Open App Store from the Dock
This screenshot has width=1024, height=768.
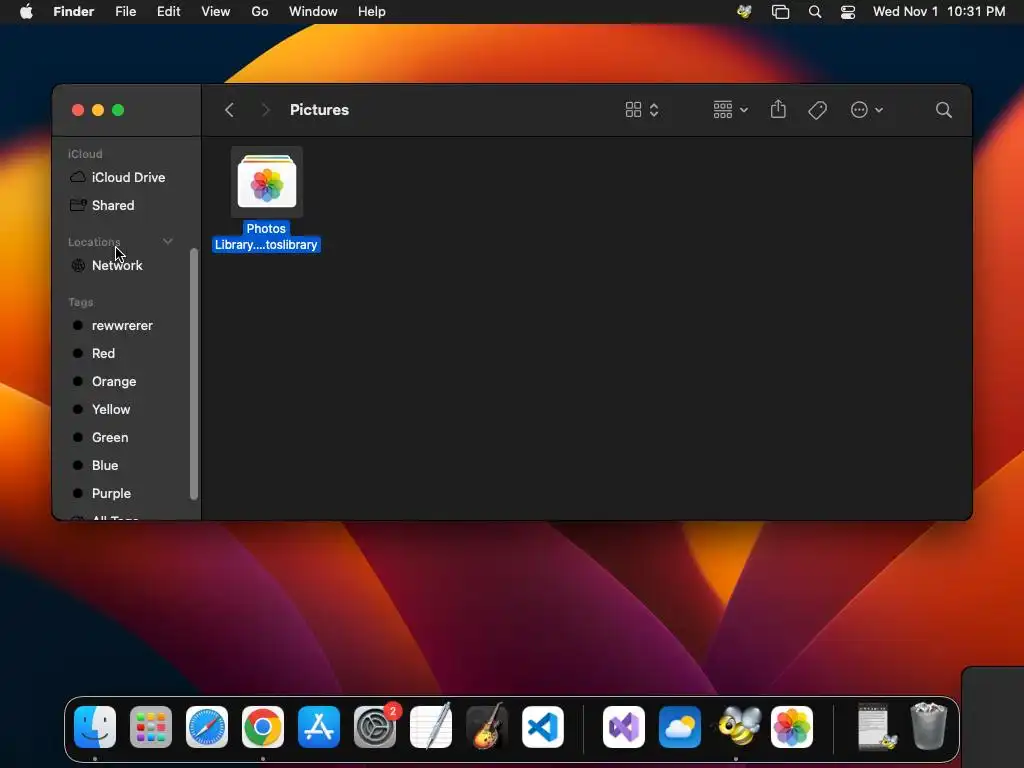click(319, 727)
